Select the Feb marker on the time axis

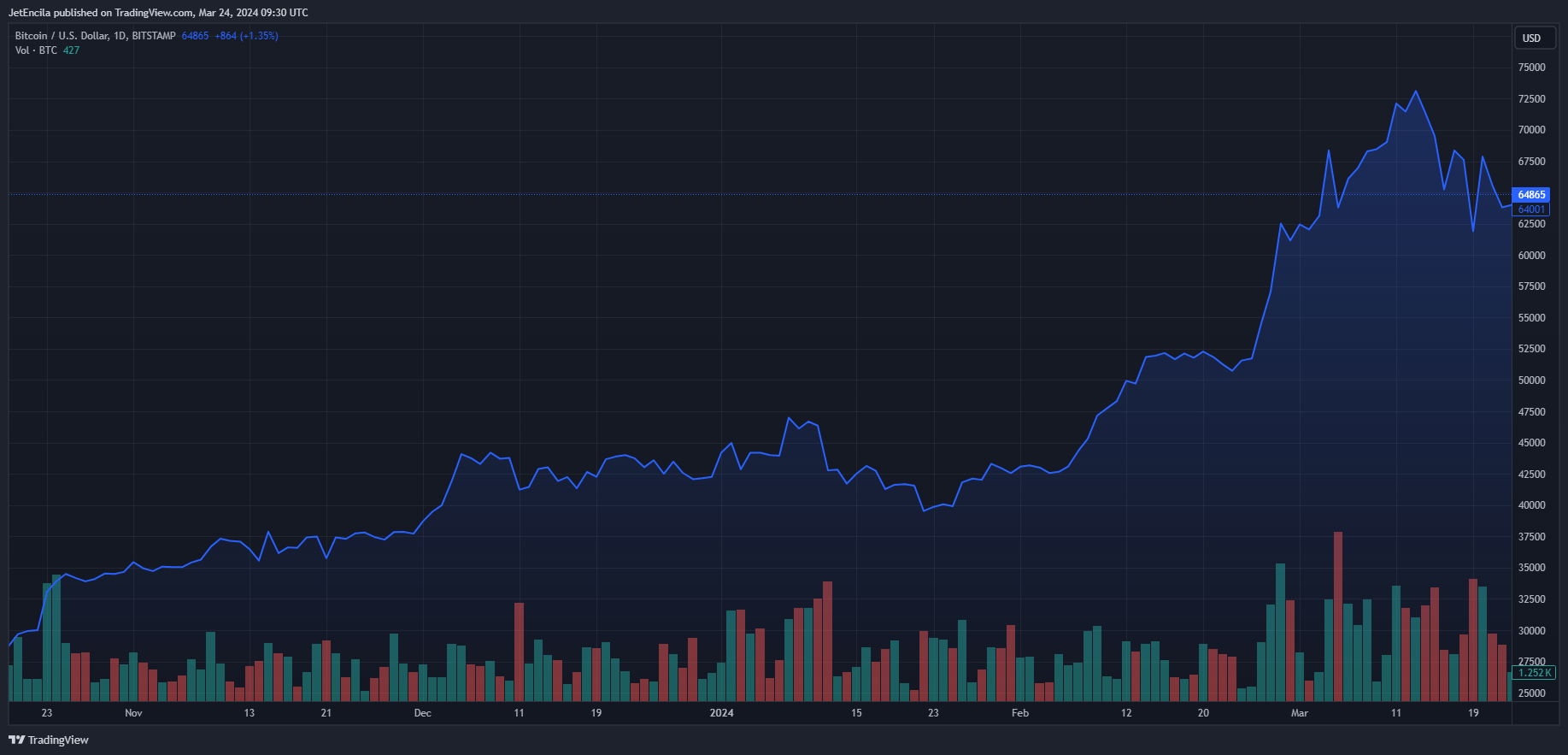(1020, 713)
